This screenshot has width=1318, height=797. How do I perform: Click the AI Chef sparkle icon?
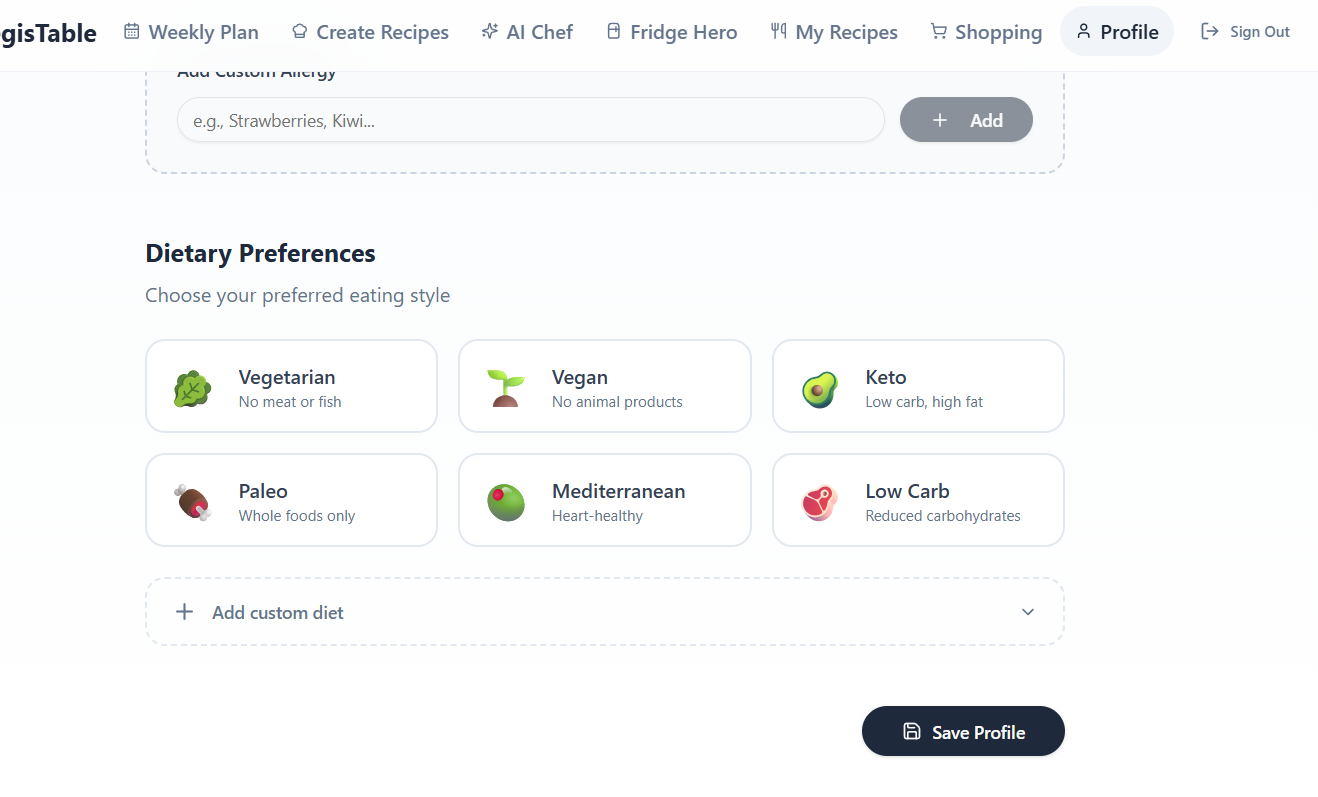[490, 32]
